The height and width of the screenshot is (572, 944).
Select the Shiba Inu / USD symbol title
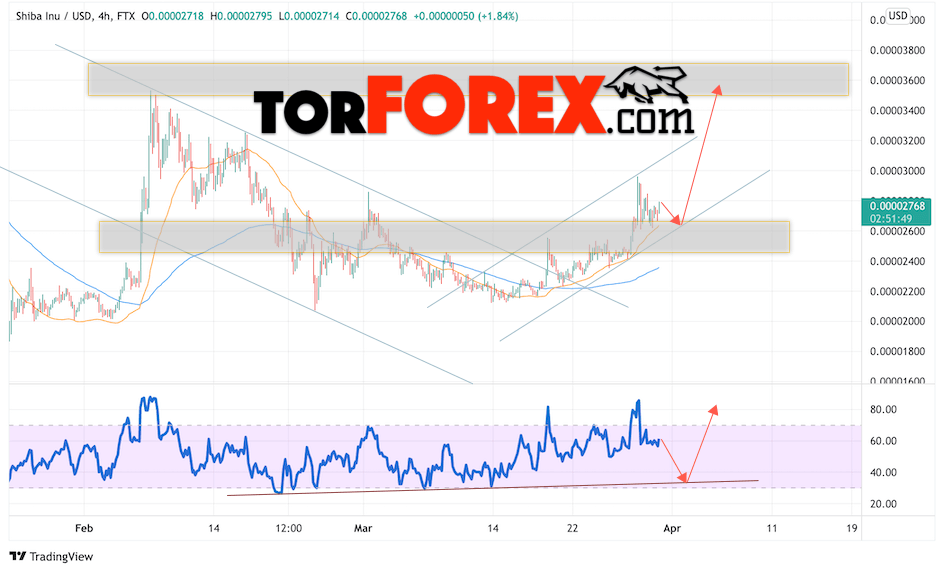[x=54, y=16]
